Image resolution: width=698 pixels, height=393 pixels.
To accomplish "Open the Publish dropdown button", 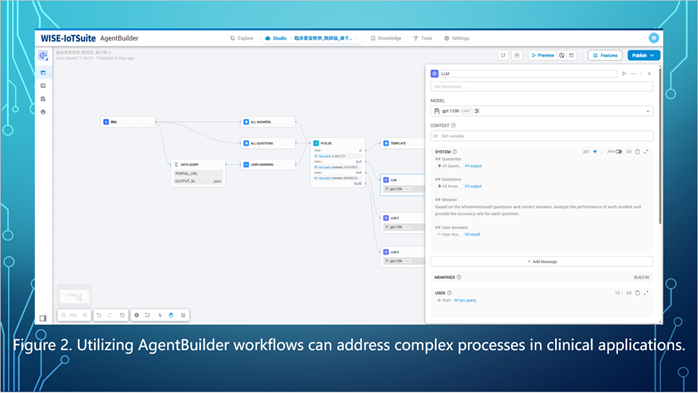I will click(x=643, y=55).
